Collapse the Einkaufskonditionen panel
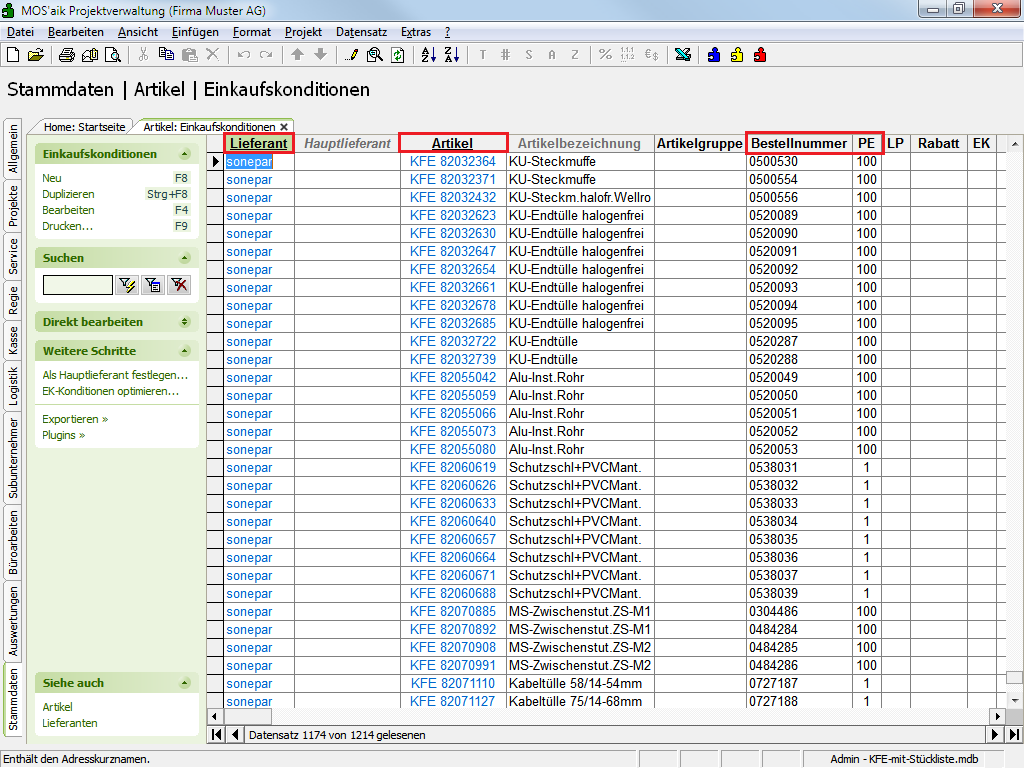 [184, 154]
